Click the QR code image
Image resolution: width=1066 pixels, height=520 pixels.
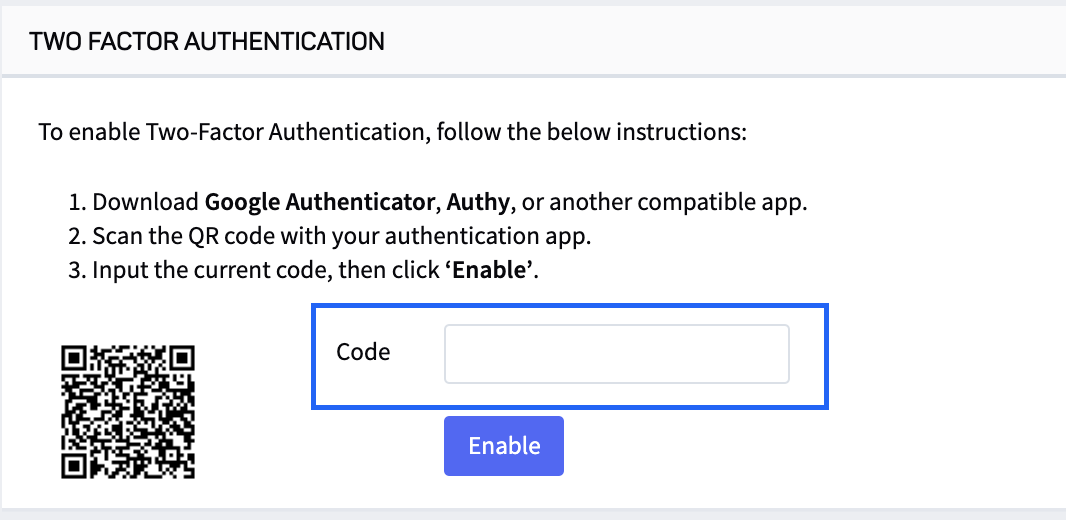pyautogui.click(x=128, y=411)
